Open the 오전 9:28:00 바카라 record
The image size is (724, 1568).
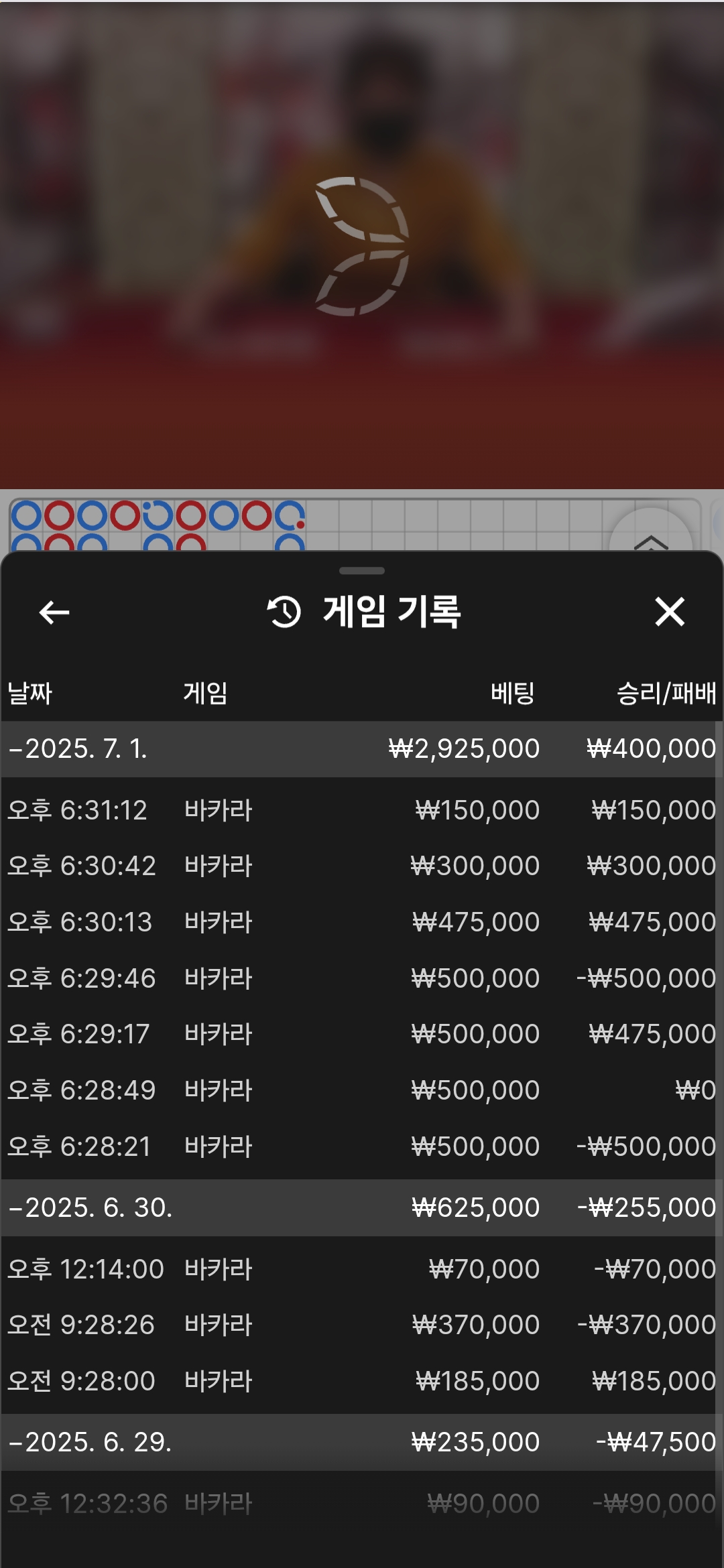pos(362,1381)
